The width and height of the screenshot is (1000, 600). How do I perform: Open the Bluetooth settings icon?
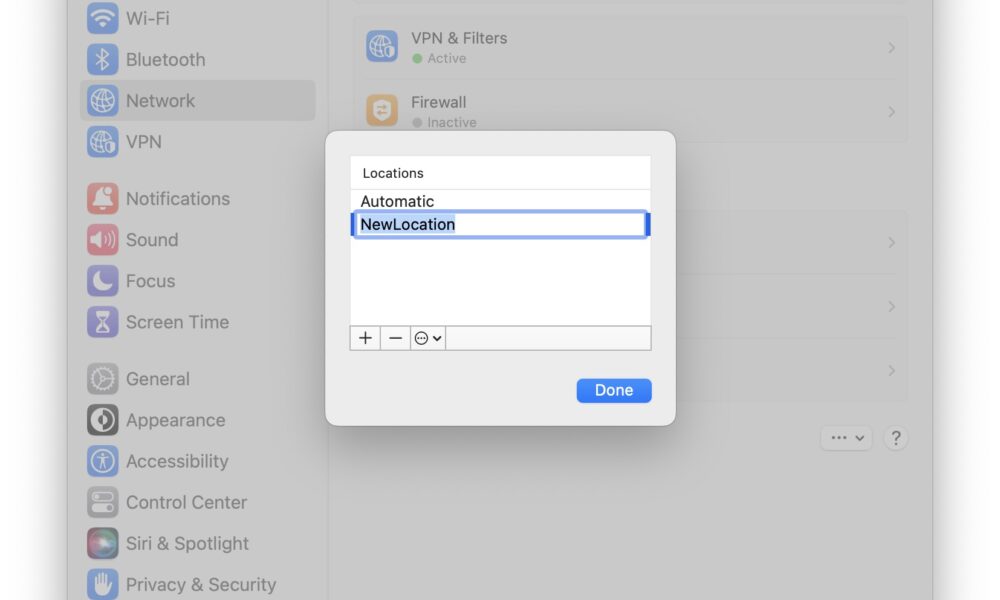(x=102, y=59)
